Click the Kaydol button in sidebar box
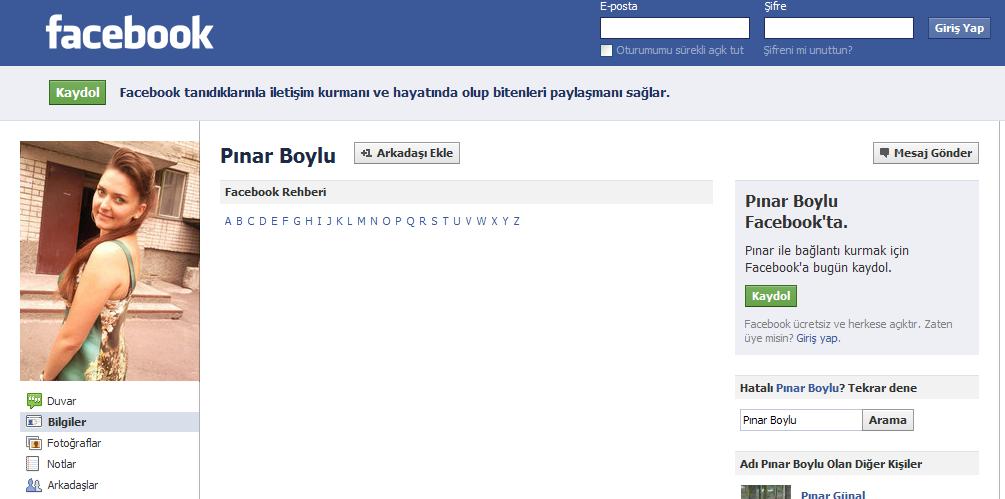Image resolution: width=1005 pixels, height=499 pixels. (x=770, y=296)
